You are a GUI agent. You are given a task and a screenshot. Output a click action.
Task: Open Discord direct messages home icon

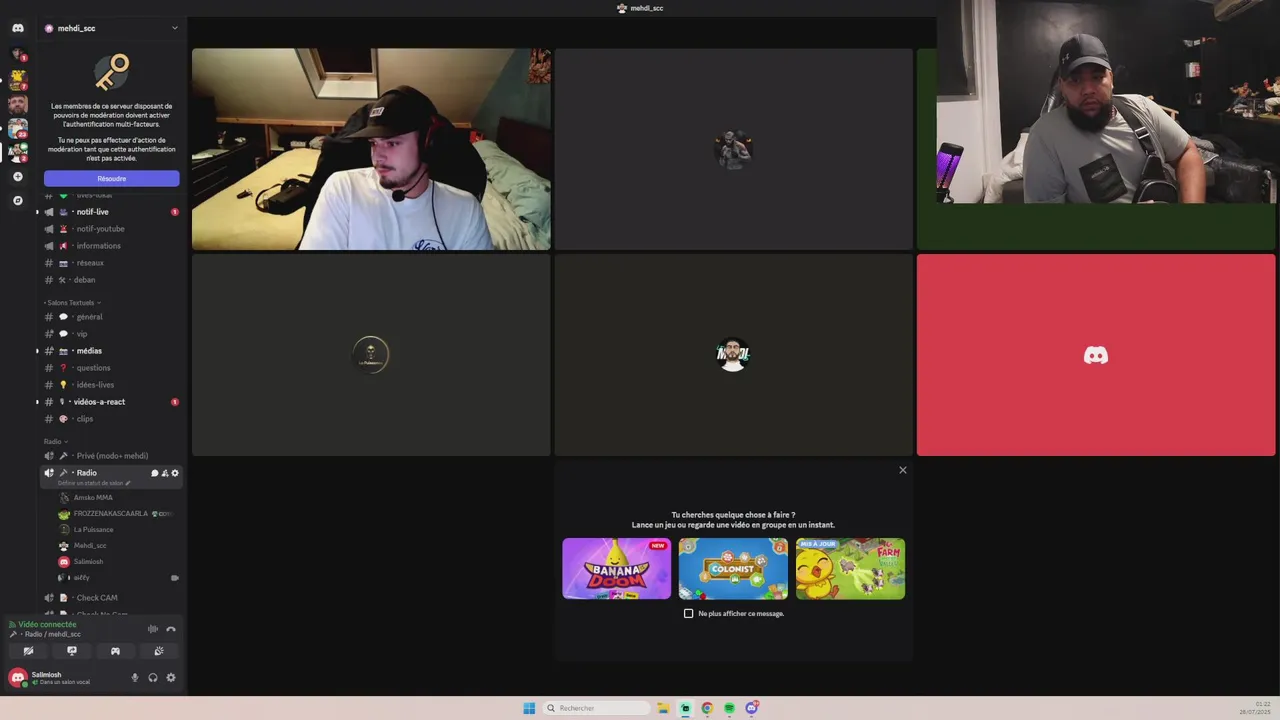(x=17, y=28)
